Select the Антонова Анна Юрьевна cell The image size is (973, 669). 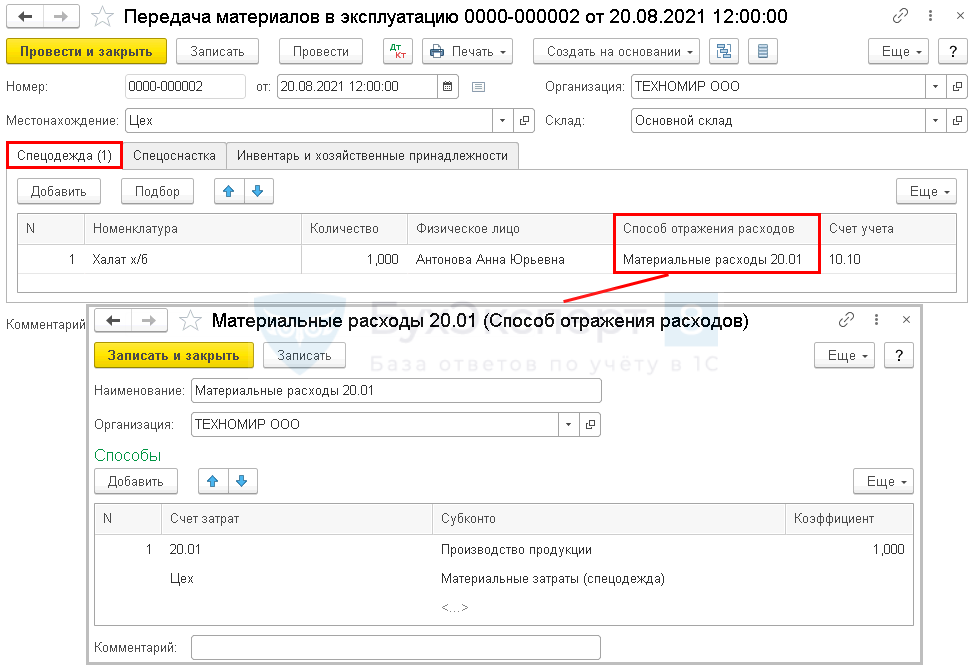coord(510,259)
